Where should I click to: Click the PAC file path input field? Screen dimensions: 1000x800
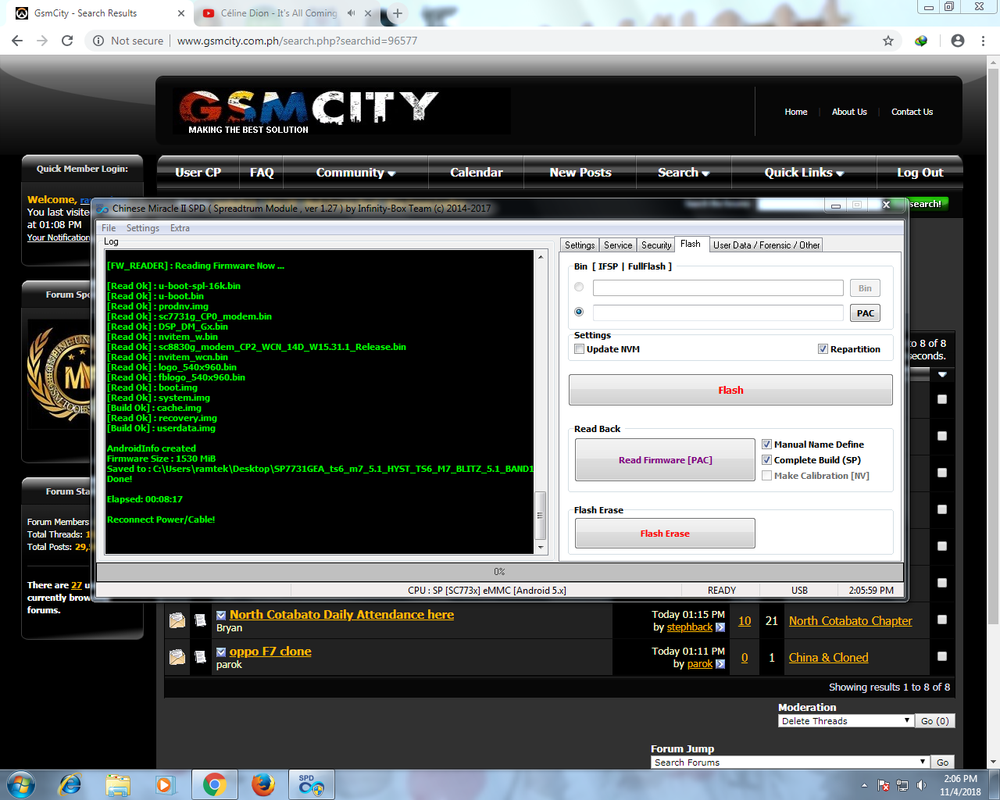click(x=718, y=313)
